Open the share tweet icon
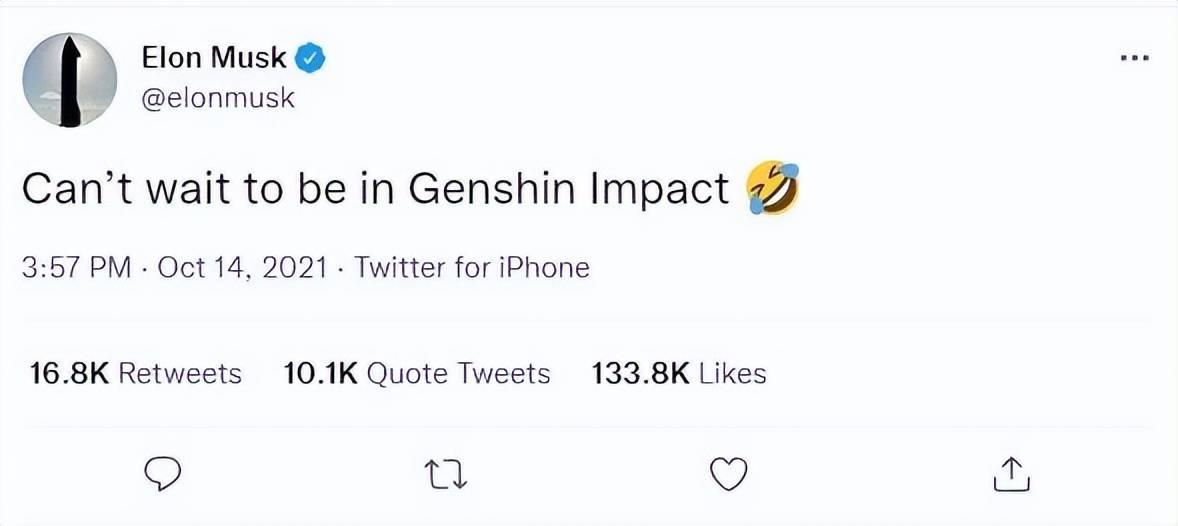The image size is (1178, 526). [x=1012, y=475]
